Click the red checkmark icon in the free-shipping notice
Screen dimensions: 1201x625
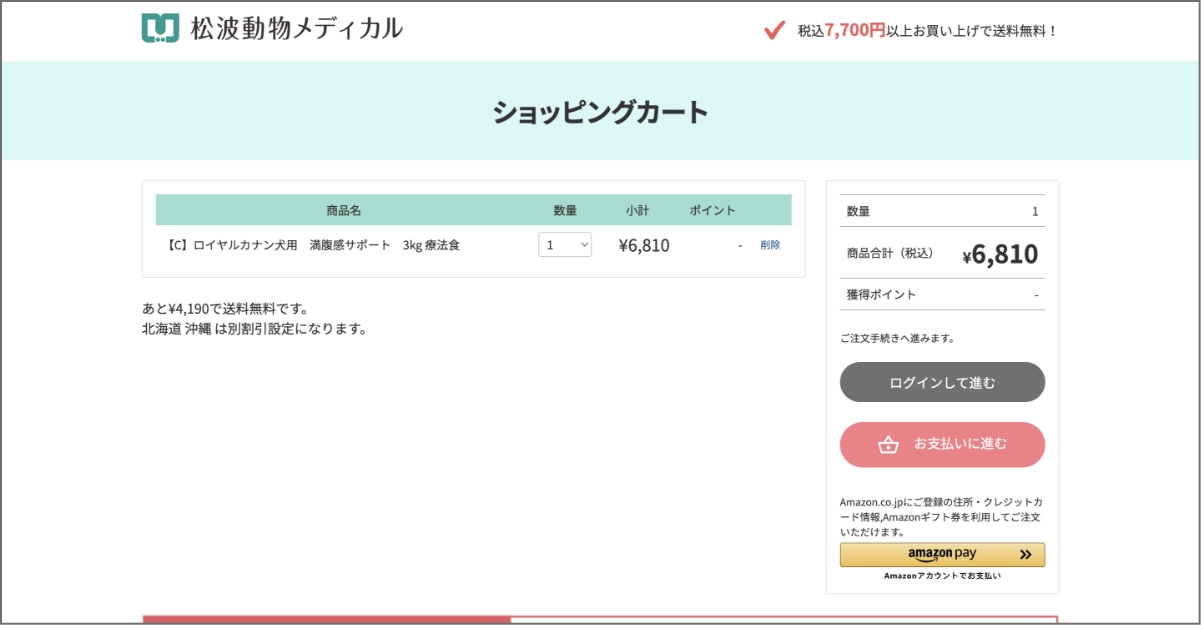point(774,30)
